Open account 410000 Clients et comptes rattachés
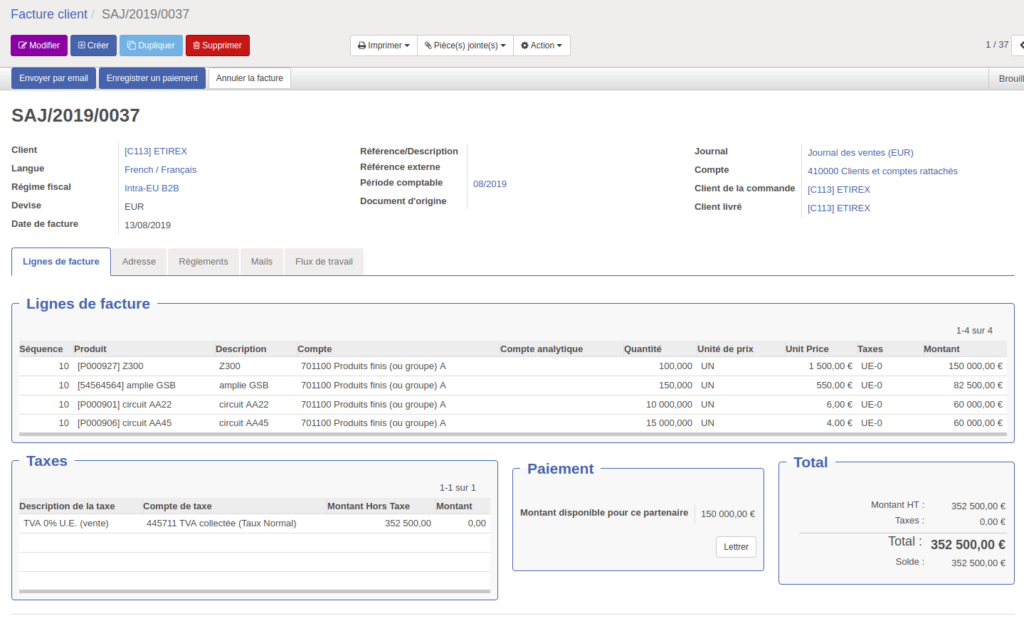Screen dimensions: 1024x638 pyautogui.click(x=882, y=171)
